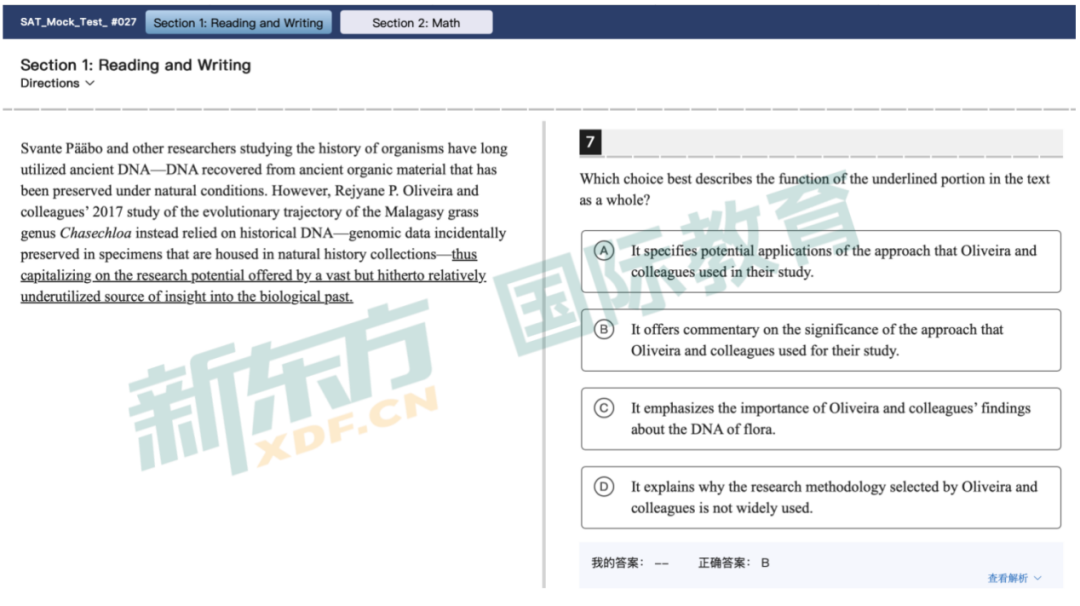Click answer text about why methodology not widely used
This screenshot has width=1080, height=606.
click(x=833, y=497)
